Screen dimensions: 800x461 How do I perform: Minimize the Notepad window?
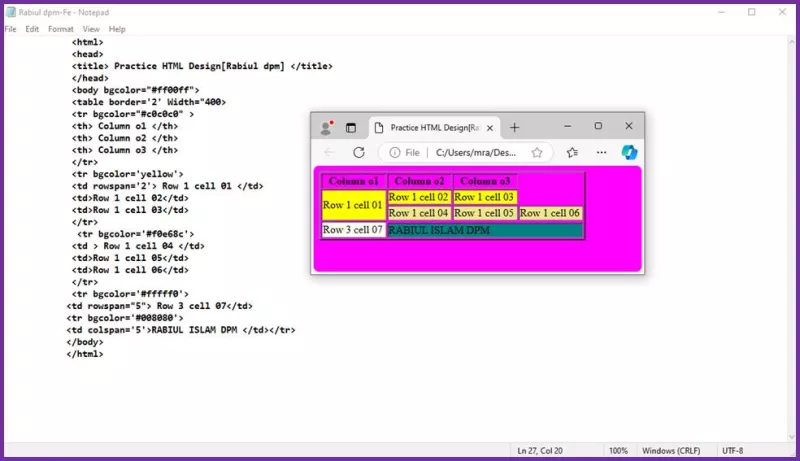pyautogui.click(x=721, y=12)
